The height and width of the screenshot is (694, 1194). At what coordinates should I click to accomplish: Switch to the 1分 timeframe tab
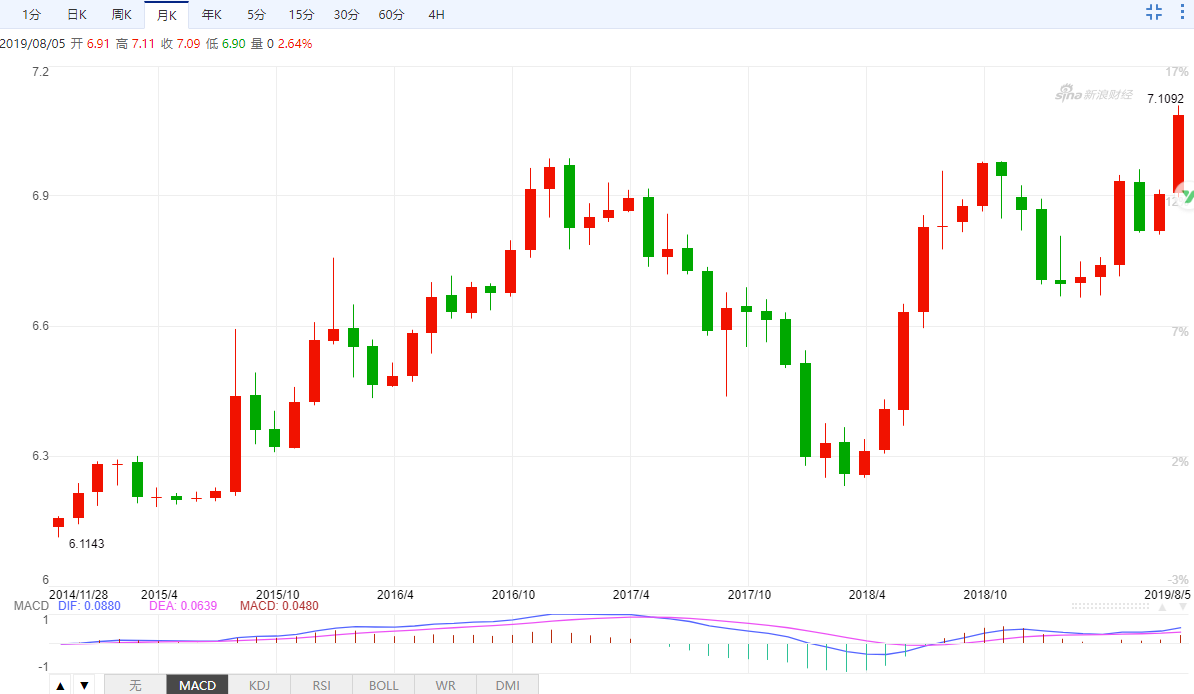[x=31, y=14]
